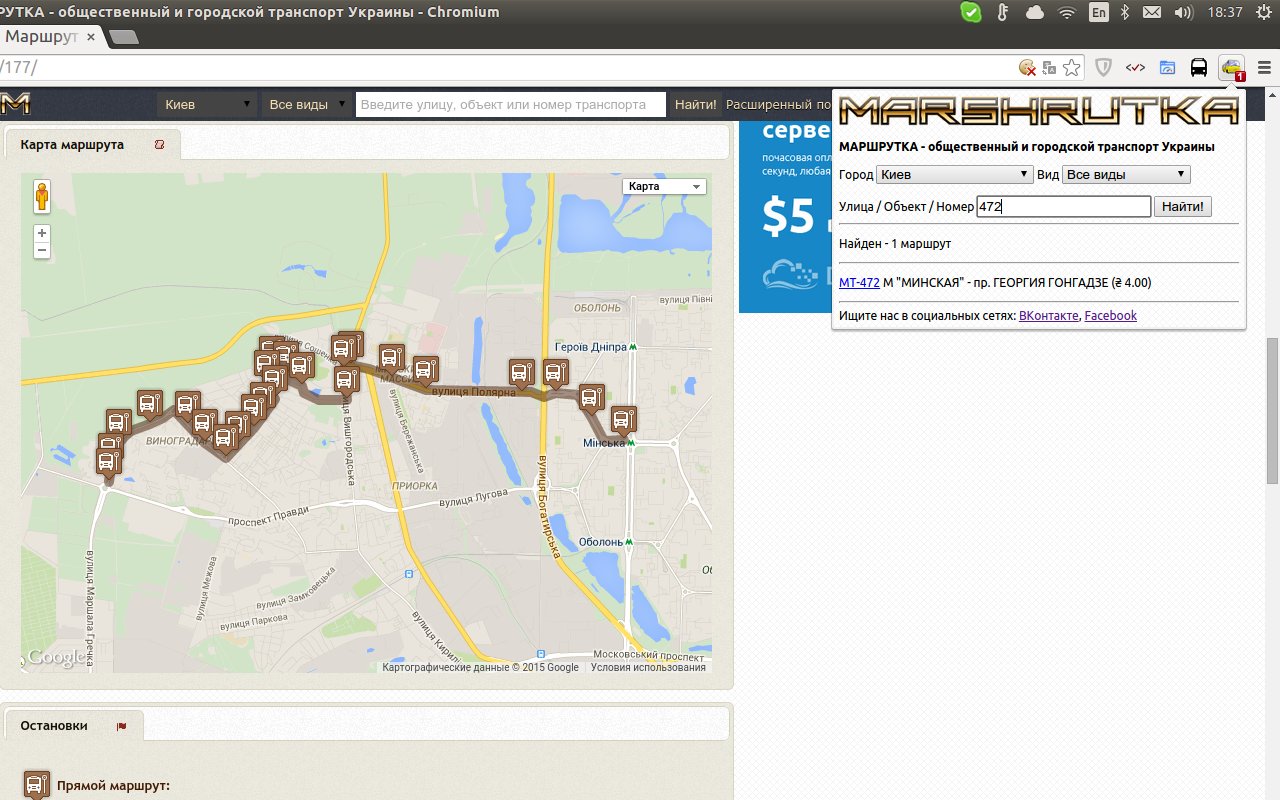The height and width of the screenshot is (800, 1280).
Task: Click the site search field for street or transport
Action: coord(510,104)
